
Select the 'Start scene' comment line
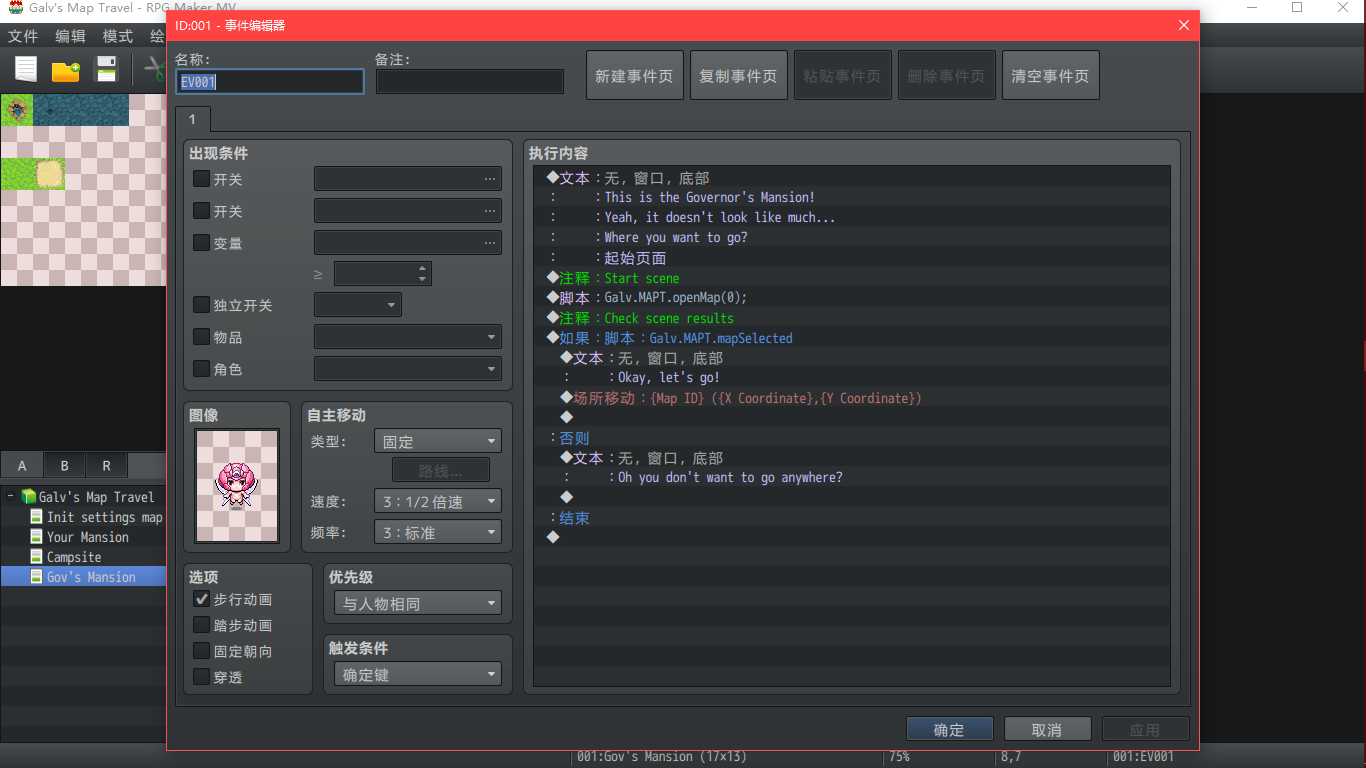[852, 278]
